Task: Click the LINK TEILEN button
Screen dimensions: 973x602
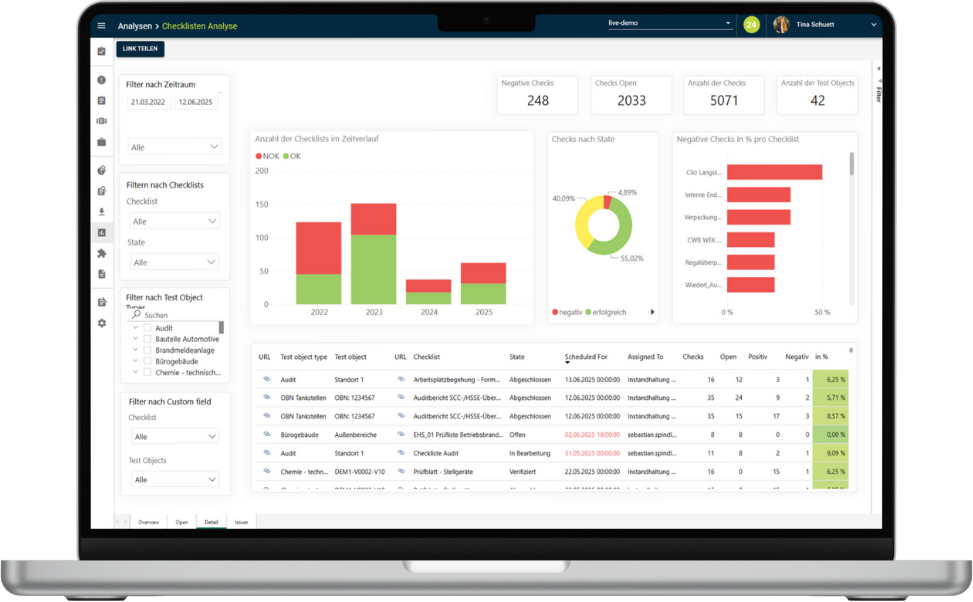Action: pos(140,48)
